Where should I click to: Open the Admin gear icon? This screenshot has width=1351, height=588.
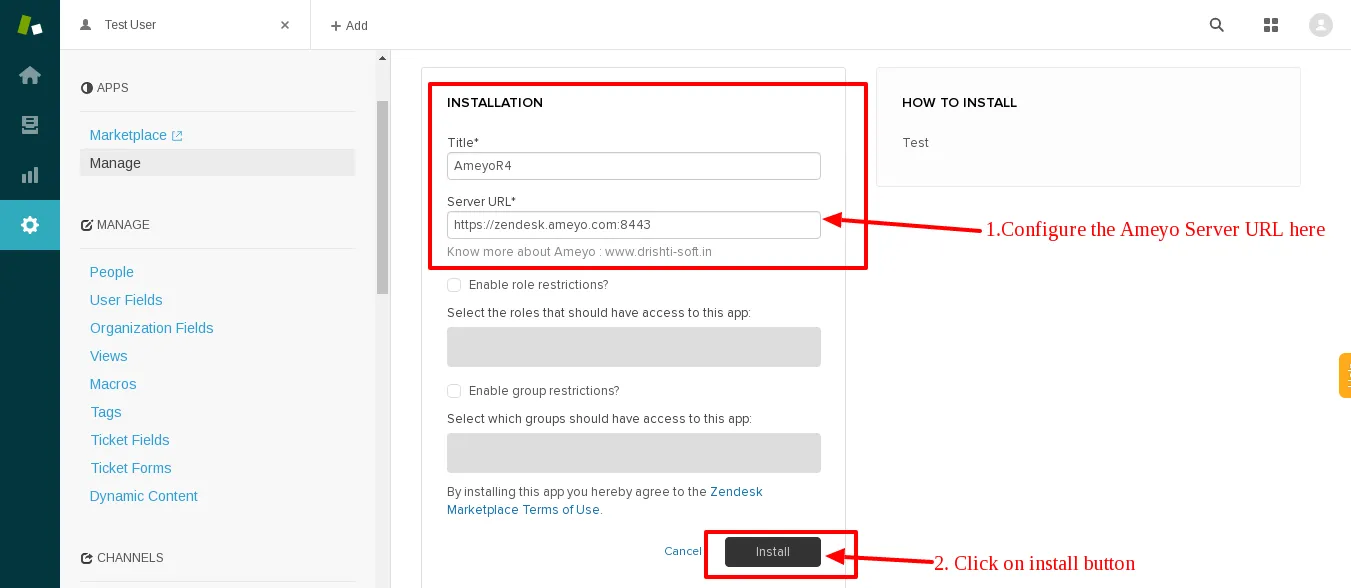point(30,225)
